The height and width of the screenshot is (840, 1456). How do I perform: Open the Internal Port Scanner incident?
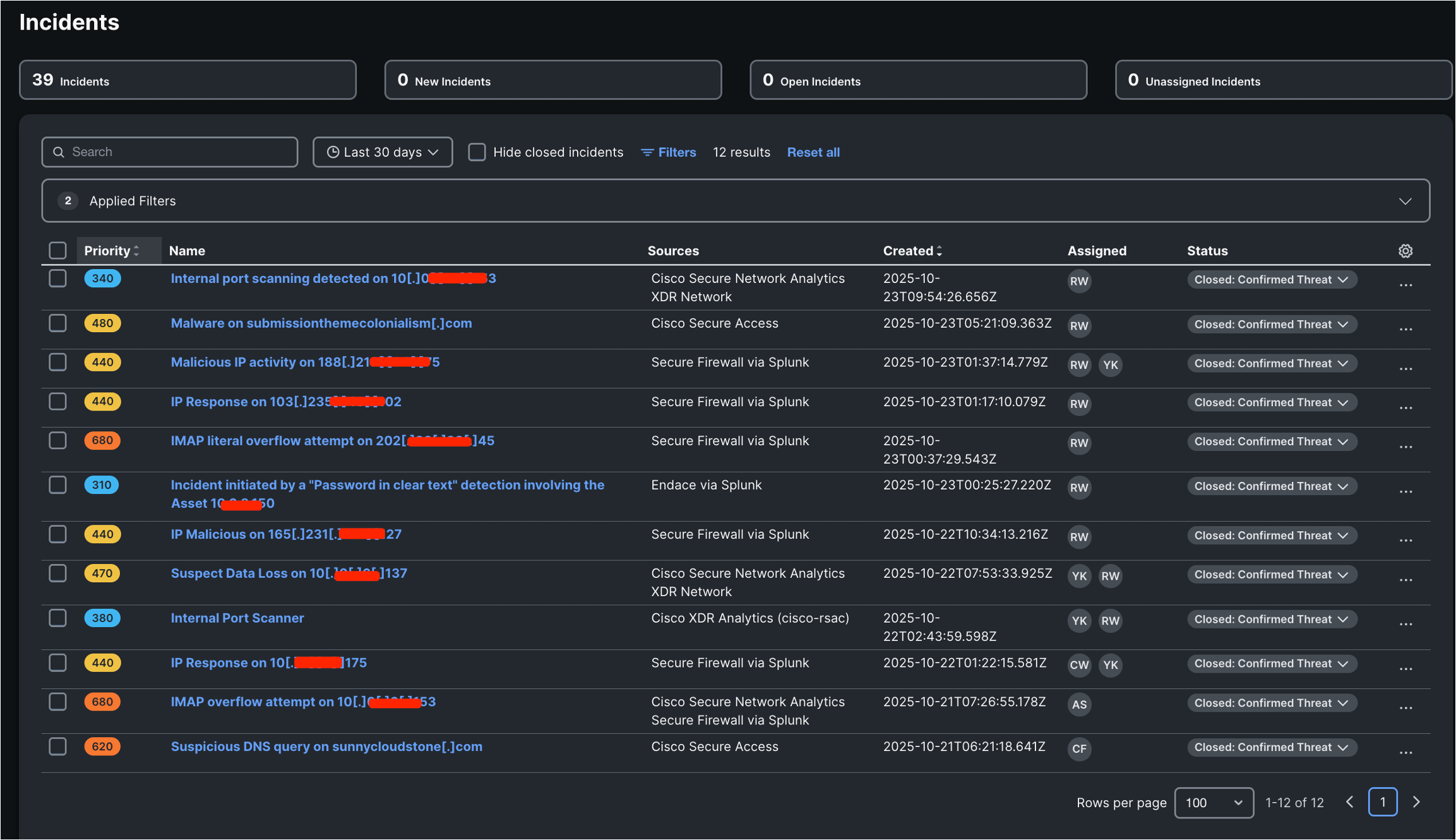point(237,618)
